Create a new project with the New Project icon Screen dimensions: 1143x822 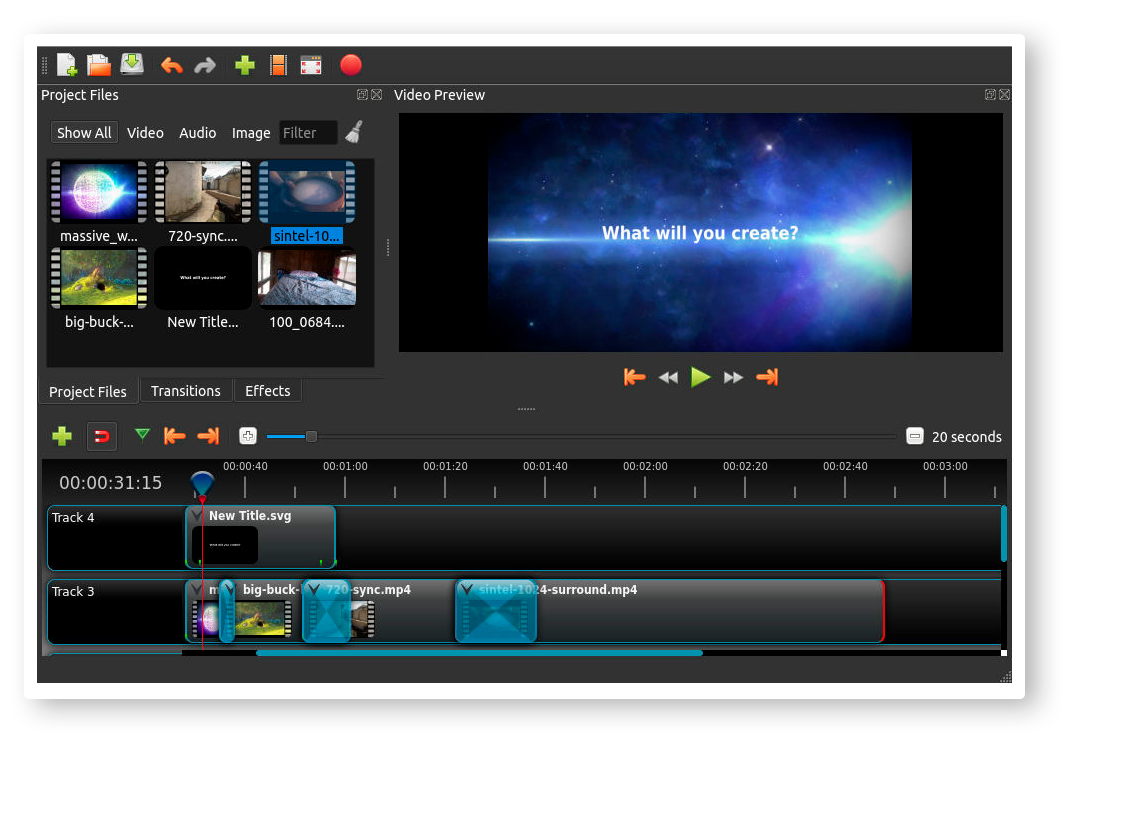click(x=66, y=65)
